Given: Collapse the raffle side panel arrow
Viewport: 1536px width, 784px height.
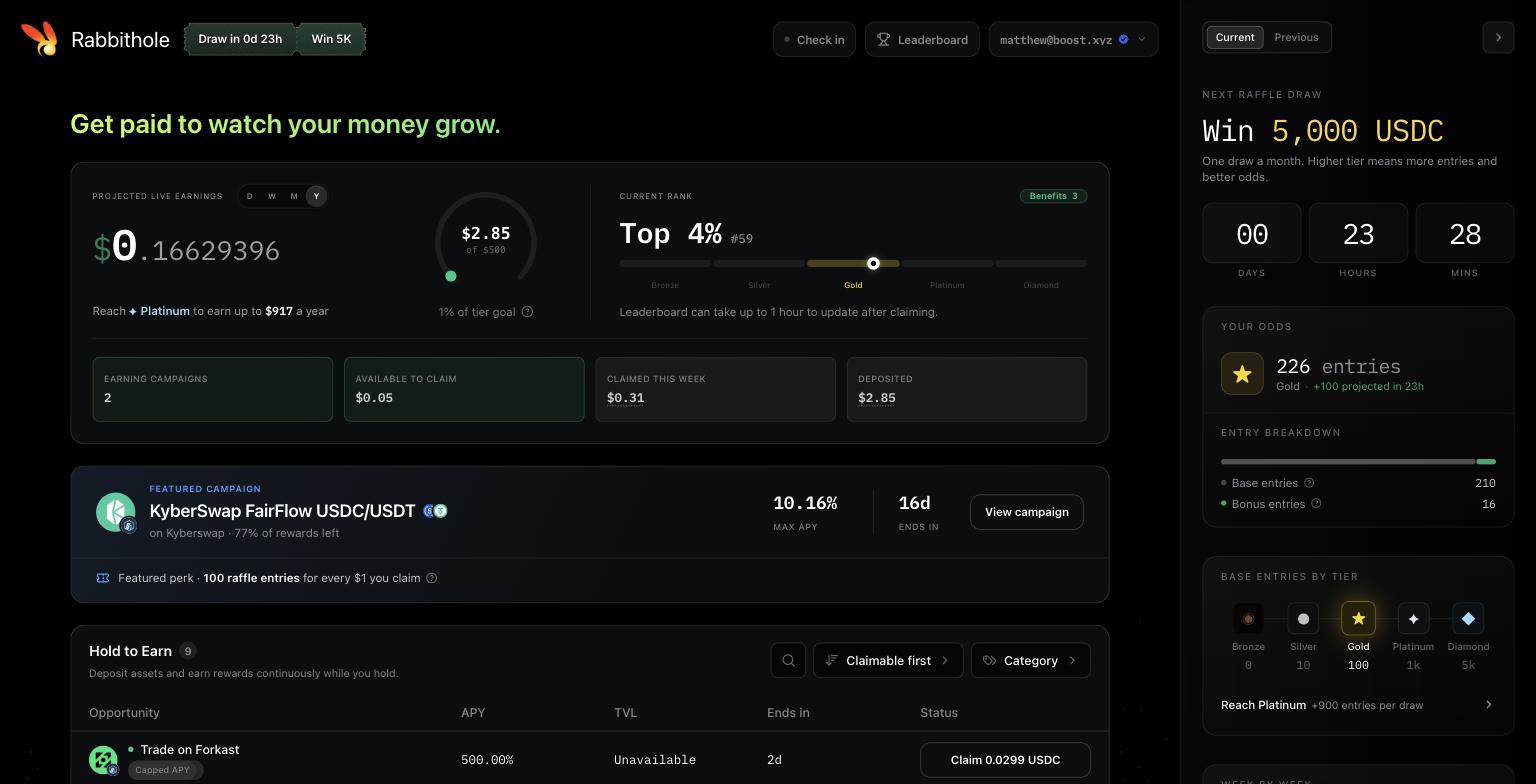Looking at the screenshot, I should click(x=1498, y=37).
